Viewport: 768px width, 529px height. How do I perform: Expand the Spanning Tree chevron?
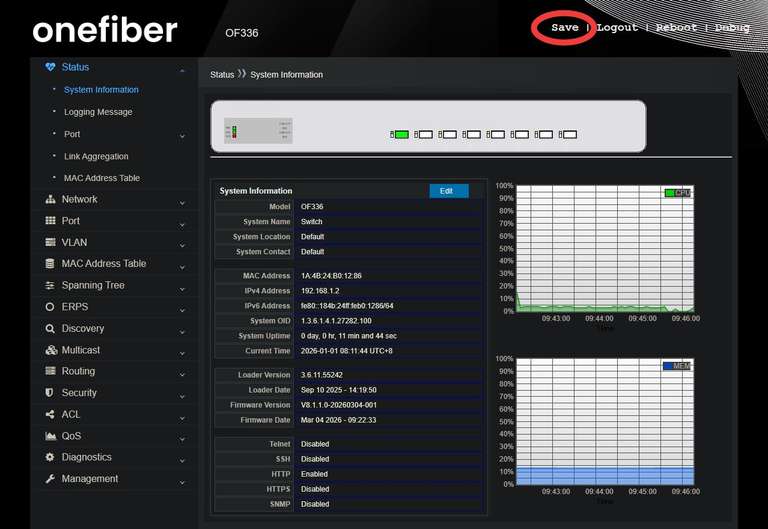[x=182, y=289]
